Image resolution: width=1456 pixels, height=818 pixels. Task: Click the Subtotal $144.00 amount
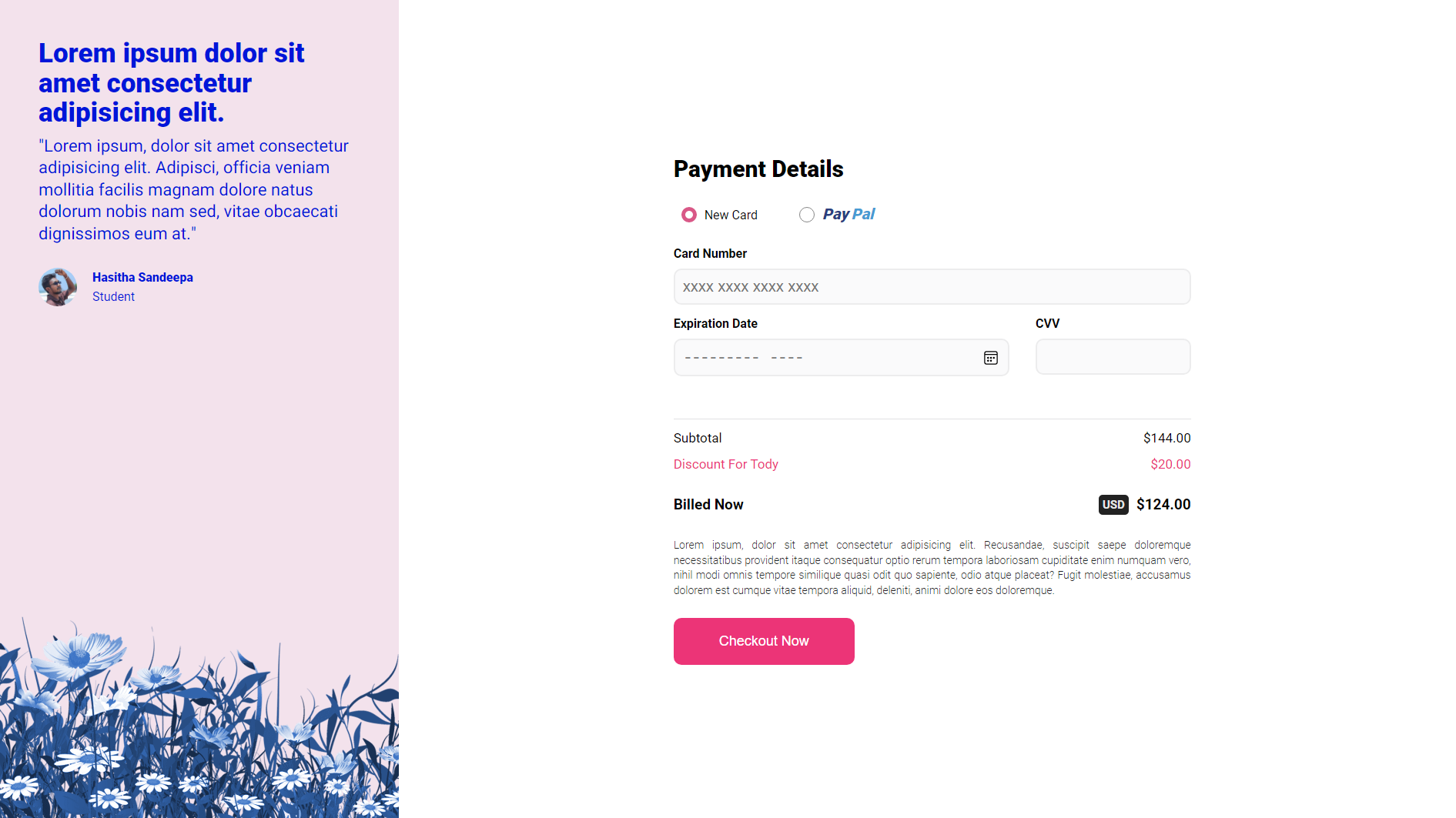click(x=1166, y=438)
